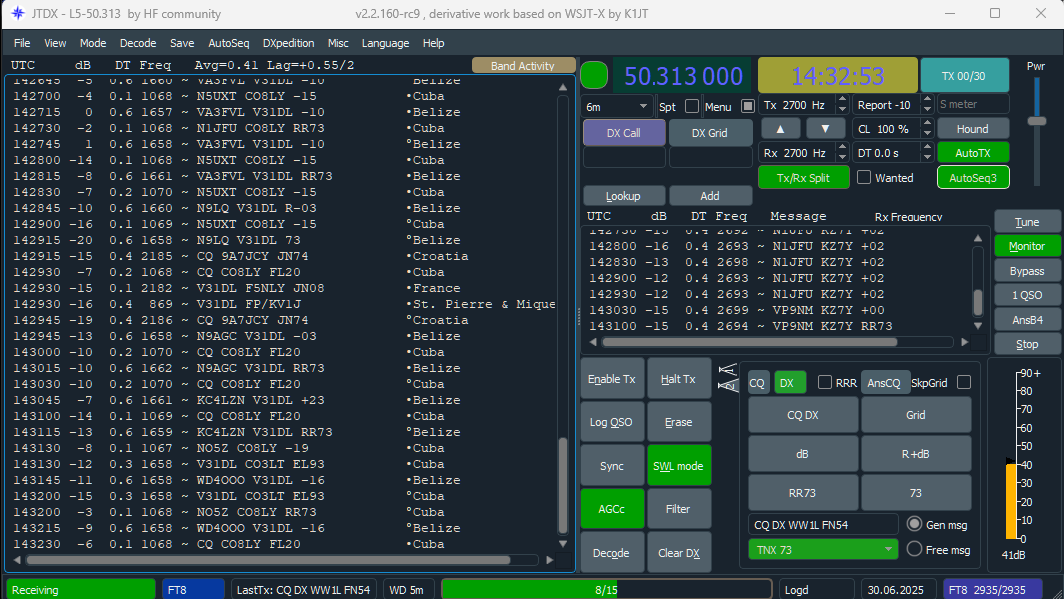1064x599 pixels.
Task: Click the JTDX app icon in title bar
Action: tap(18, 14)
